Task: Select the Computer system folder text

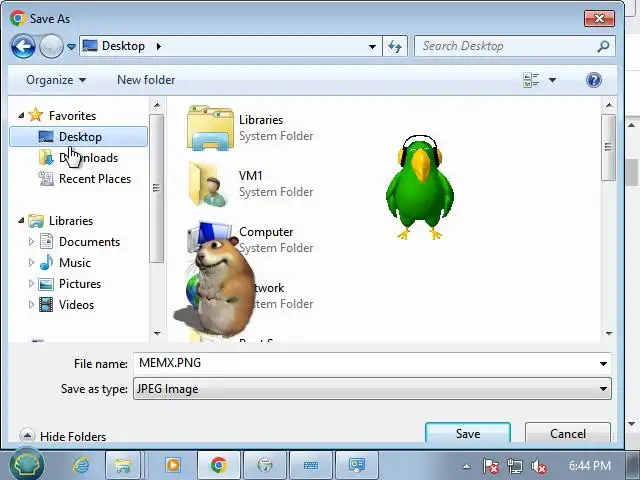Action: coord(266,232)
